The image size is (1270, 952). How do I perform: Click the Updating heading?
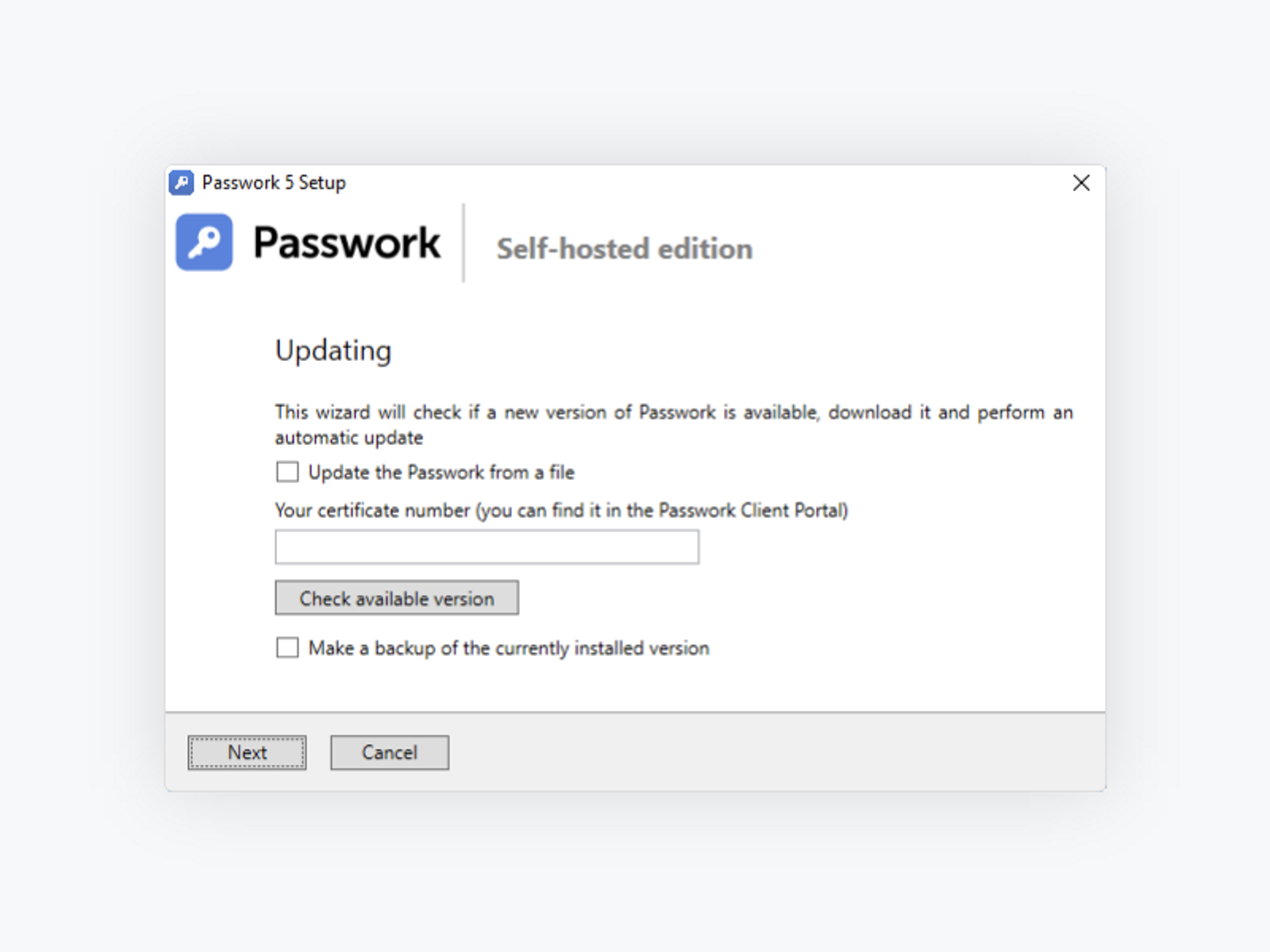pyautogui.click(x=333, y=350)
